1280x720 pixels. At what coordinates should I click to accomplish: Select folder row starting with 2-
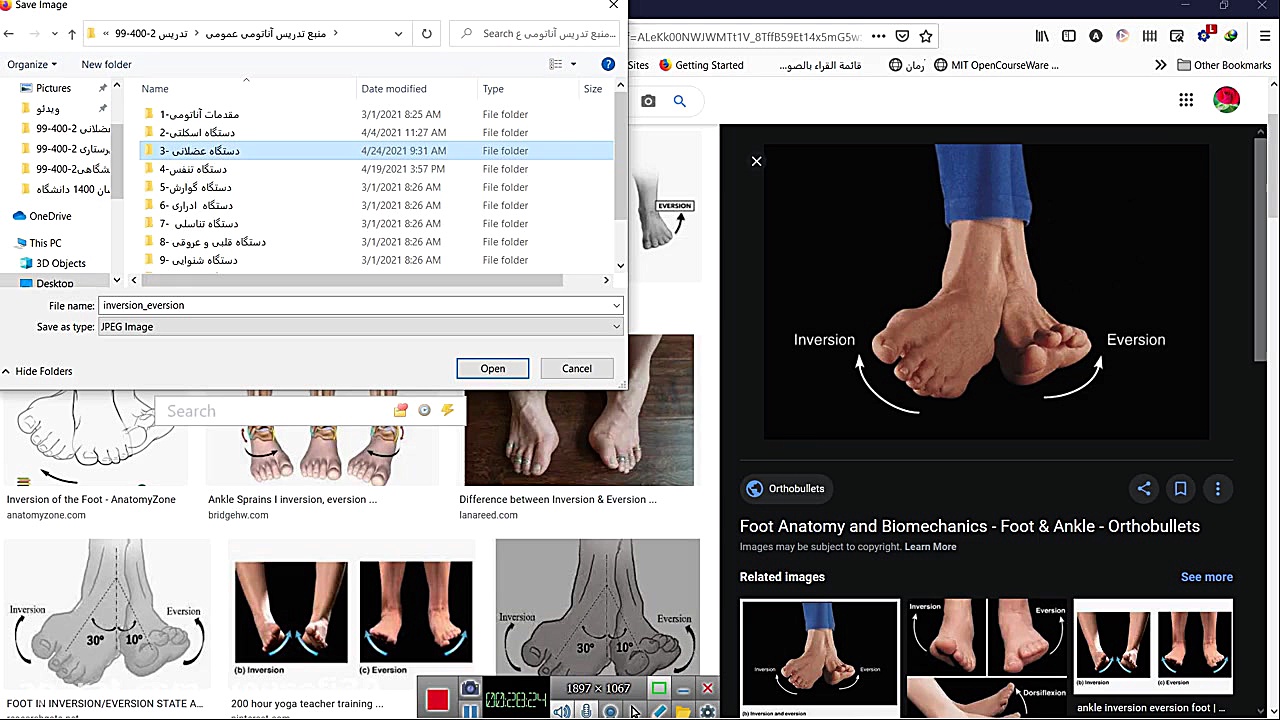pos(376,132)
